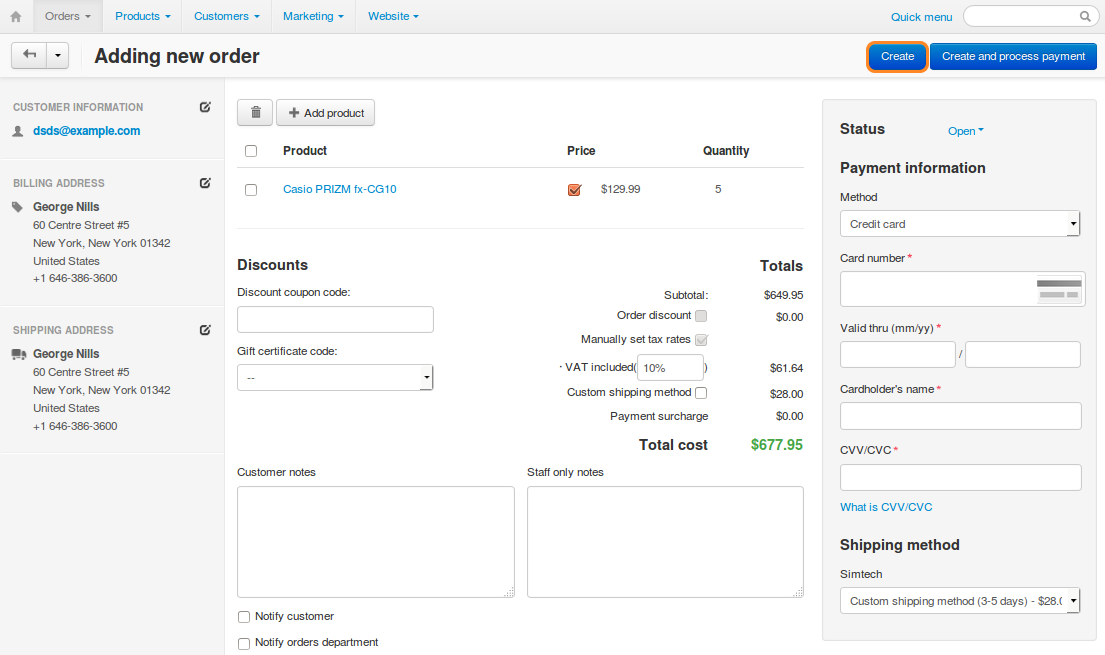This screenshot has width=1105, height=655.
Task: Open Gift certificate code dropdown
Action: click(335, 378)
